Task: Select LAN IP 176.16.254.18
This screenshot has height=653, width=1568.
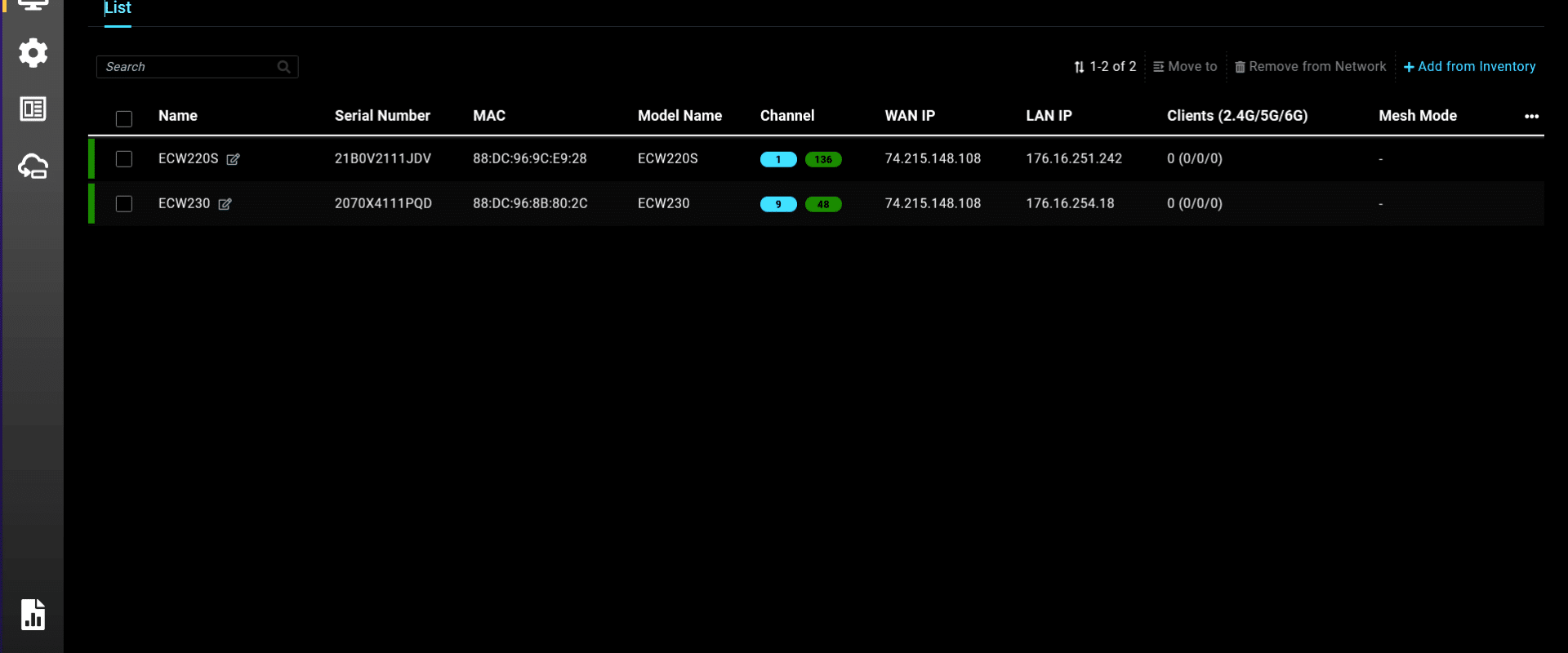Action: 1070,204
